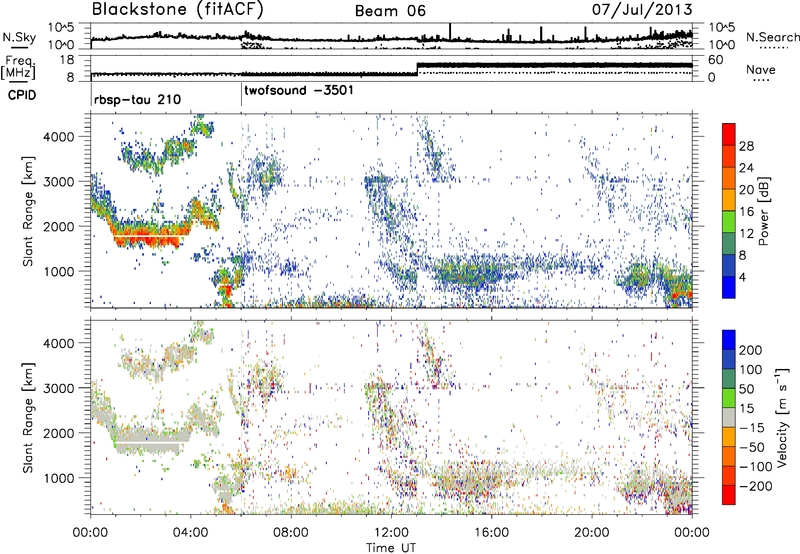
Task: Click the '04:00' time tick label
Action: (x=190, y=533)
